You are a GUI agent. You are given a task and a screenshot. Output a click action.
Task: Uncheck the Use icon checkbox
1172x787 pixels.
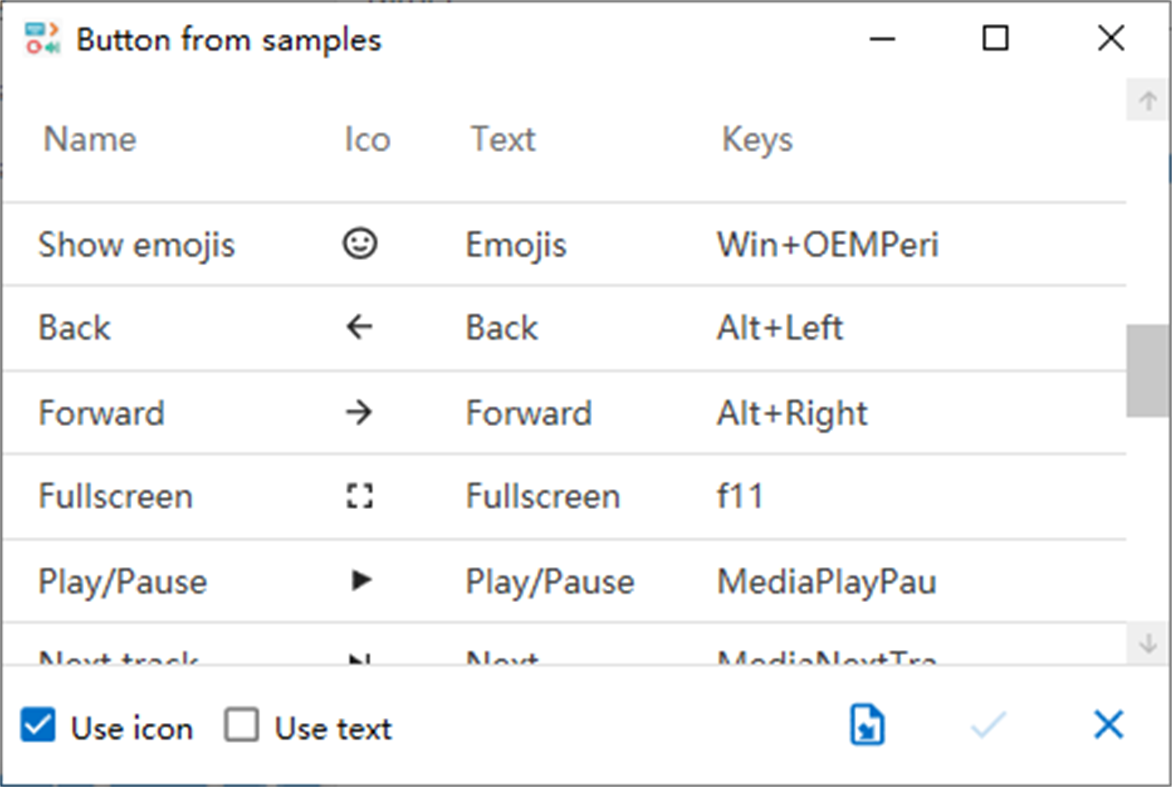38,726
